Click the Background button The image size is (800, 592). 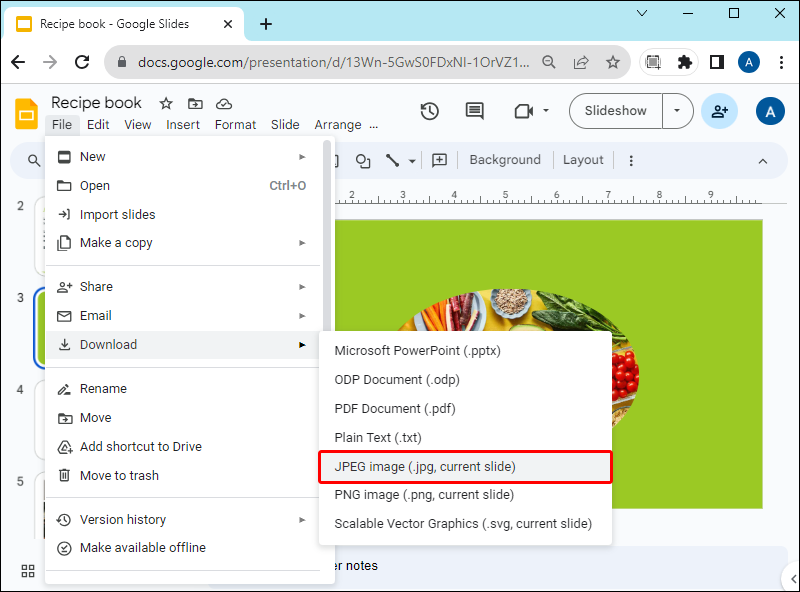(x=505, y=160)
